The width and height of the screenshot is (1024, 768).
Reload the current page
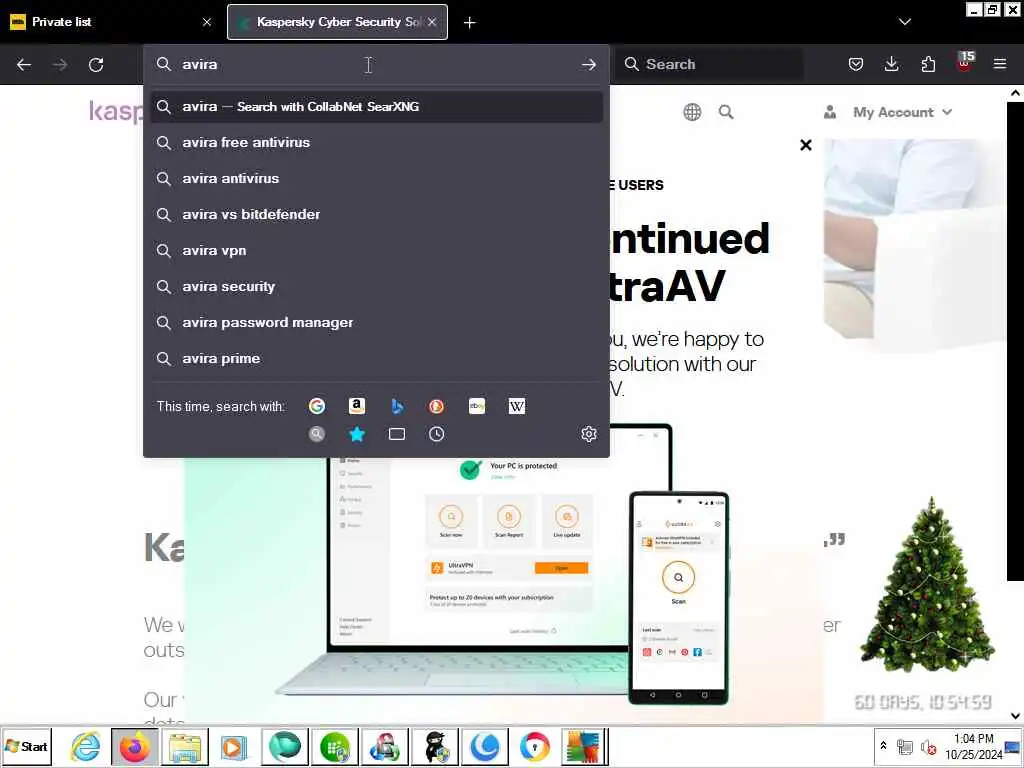click(96, 65)
